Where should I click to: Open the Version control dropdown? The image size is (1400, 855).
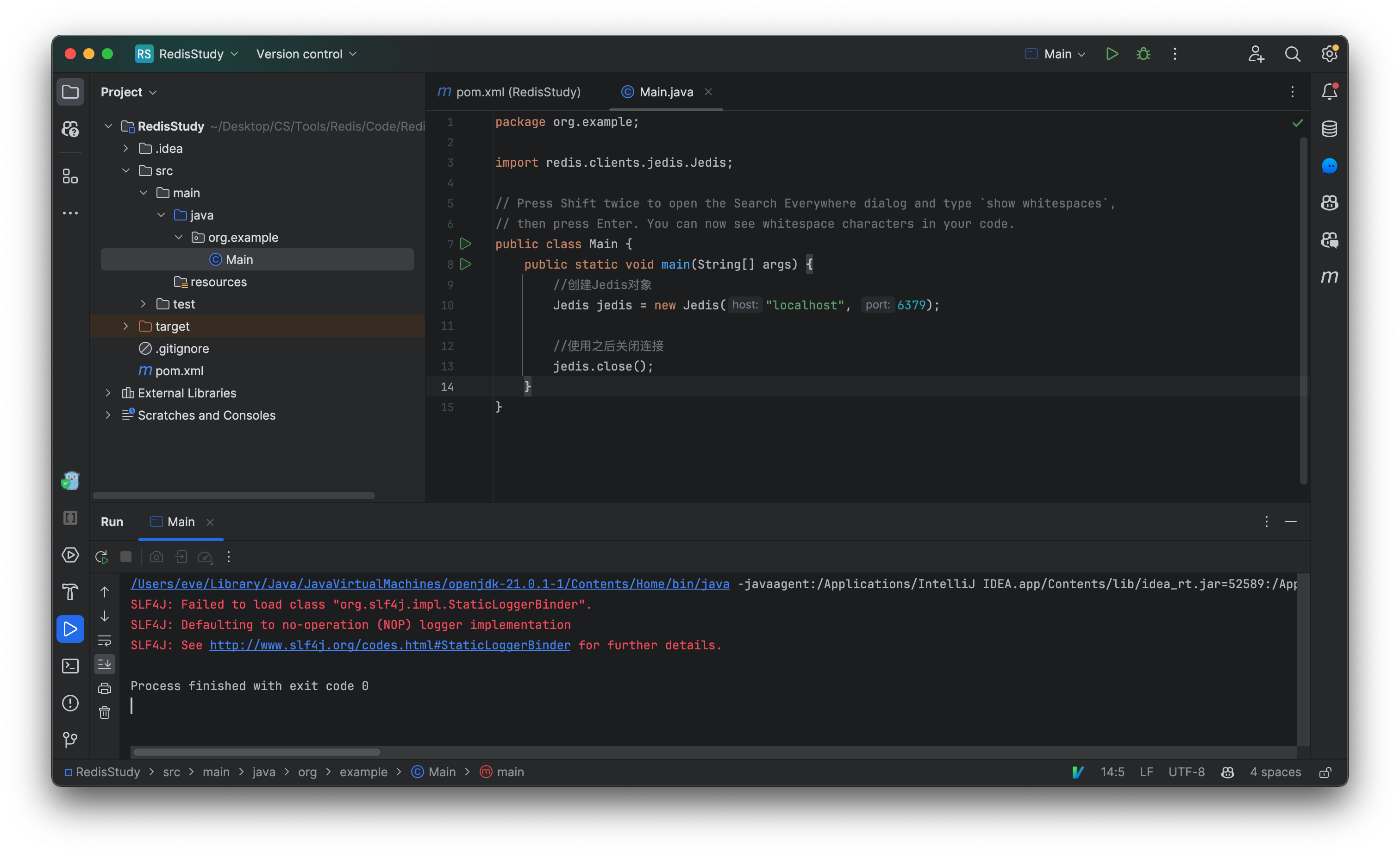click(x=306, y=54)
